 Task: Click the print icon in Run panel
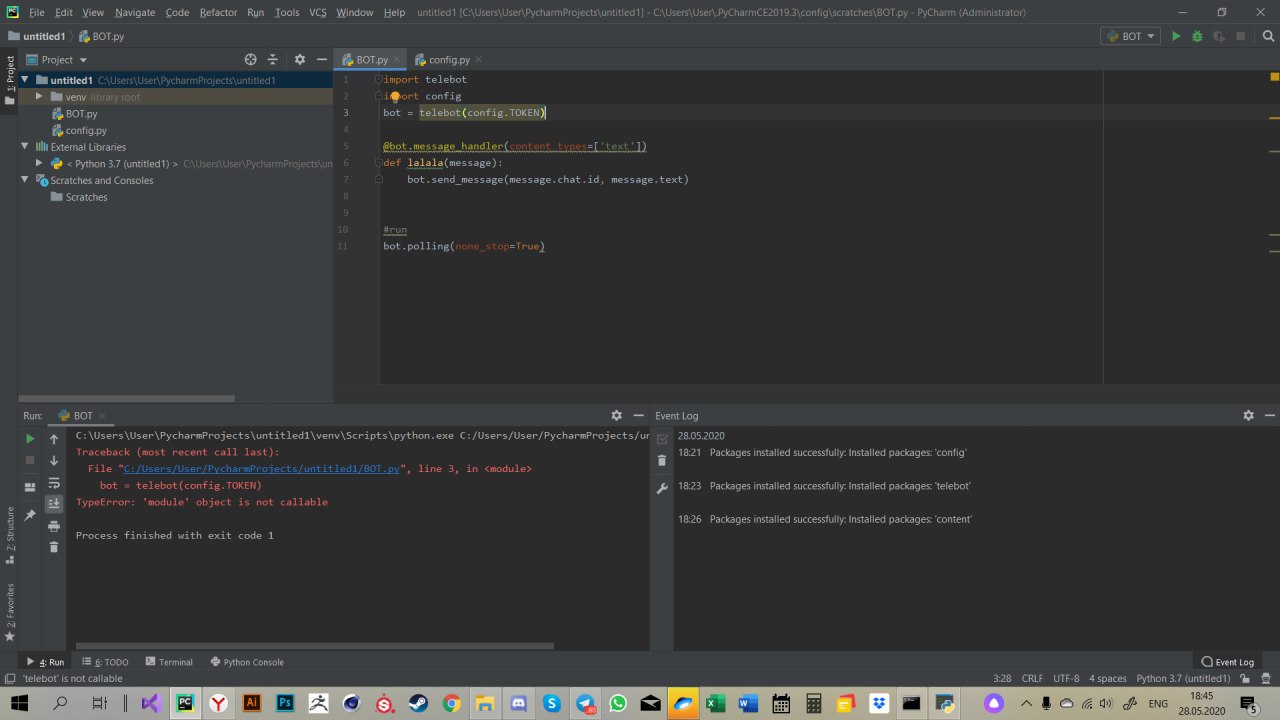54,526
